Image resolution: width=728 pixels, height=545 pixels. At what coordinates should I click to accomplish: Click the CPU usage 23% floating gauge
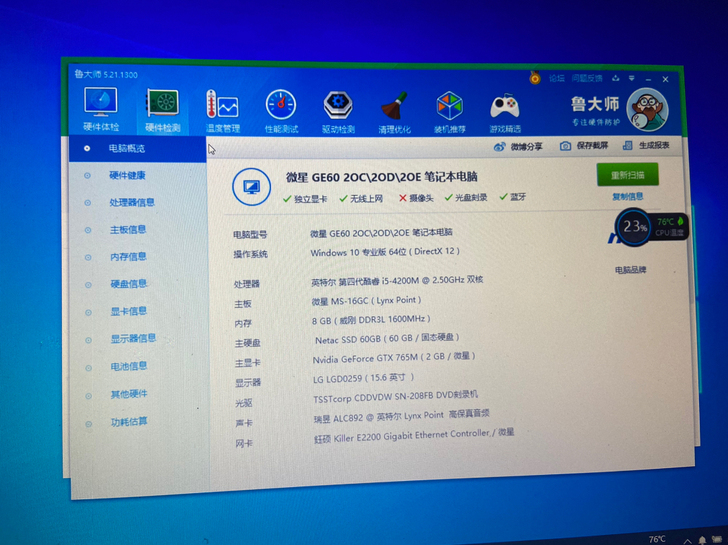click(633, 227)
